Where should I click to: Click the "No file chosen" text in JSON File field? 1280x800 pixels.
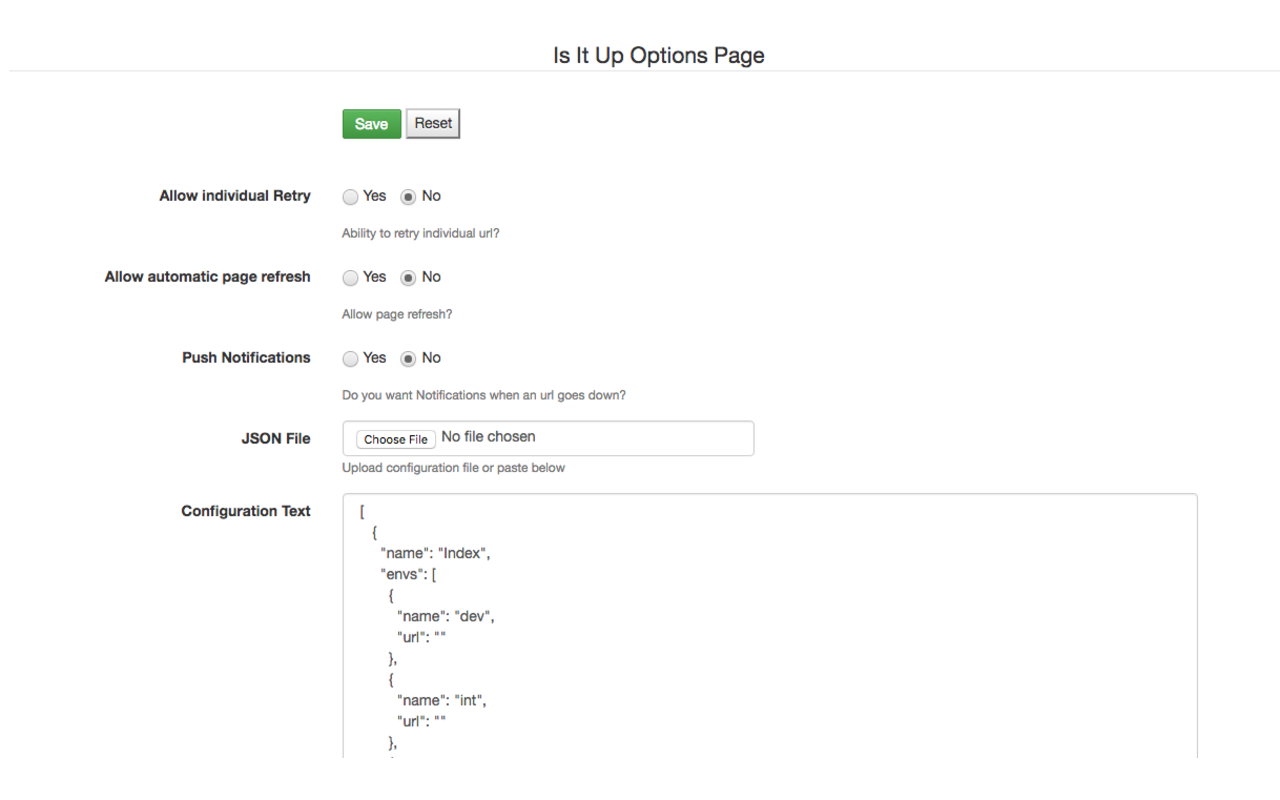tap(488, 437)
